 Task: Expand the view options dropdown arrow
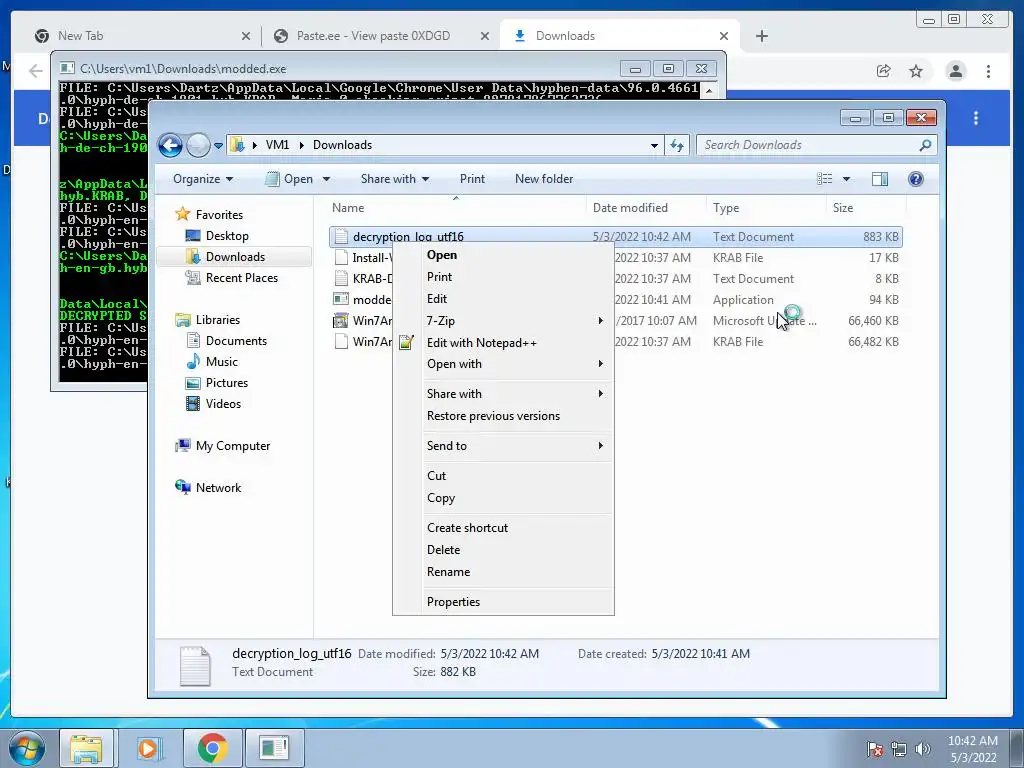click(x=846, y=179)
